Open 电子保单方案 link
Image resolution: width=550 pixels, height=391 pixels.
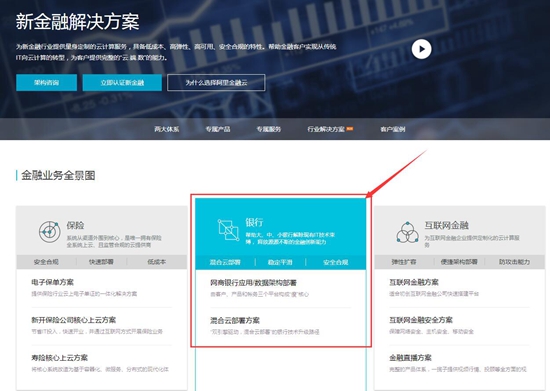click(x=52, y=282)
